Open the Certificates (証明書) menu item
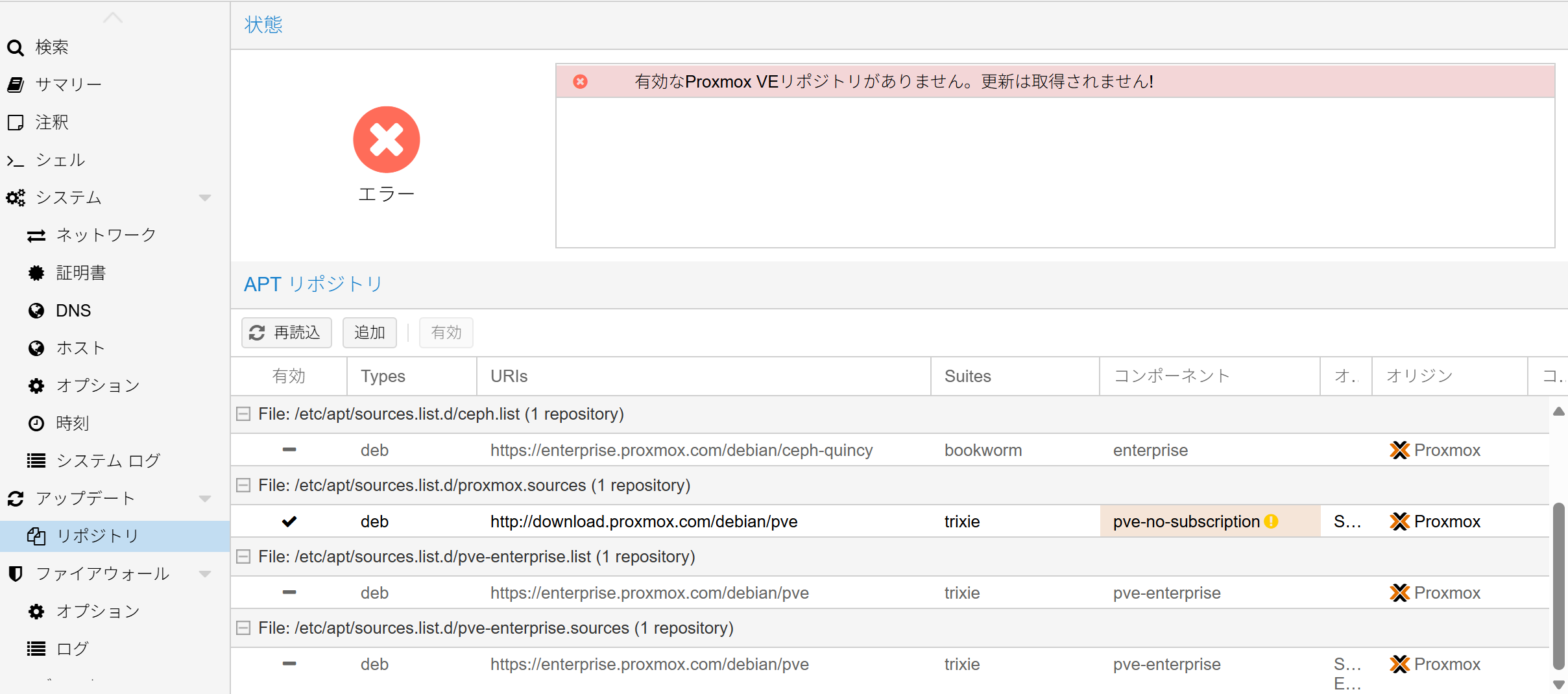Image resolution: width=1568 pixels, height=694 pixels. pos(115,273)
